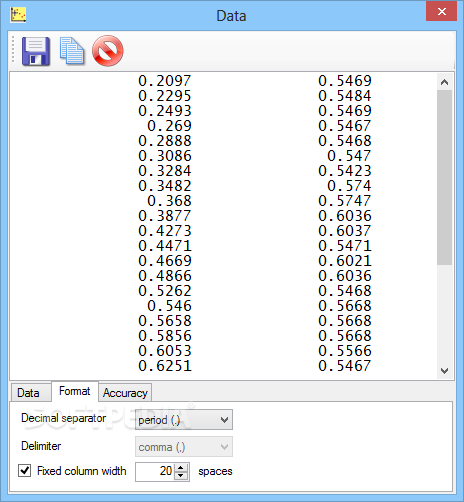Click the value 0.2097
Viewport: 464px width, 502px height.
[x=165, y=81]
